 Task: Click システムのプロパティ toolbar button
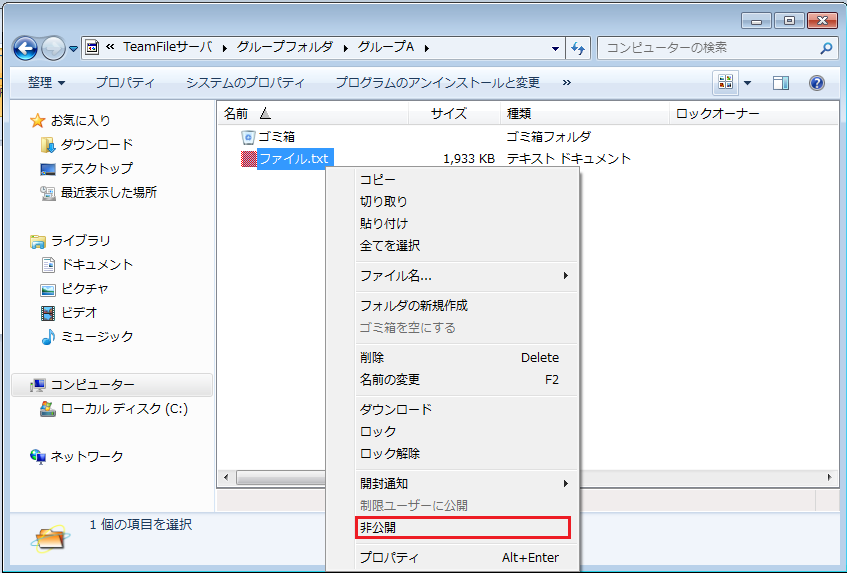245,83
